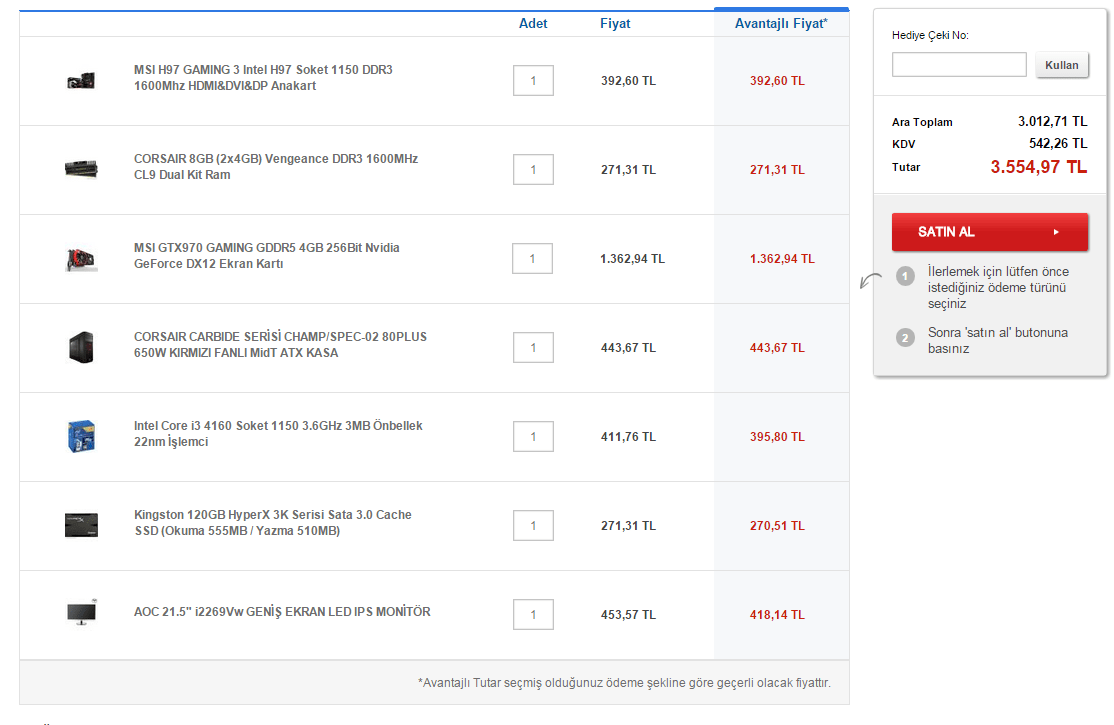Image resolution: width=1114 pixels, height=725 pixels.
Task: Select quantity field for MSI H97 motherboard
Action: pyautogui.click(x=533, y=80)
